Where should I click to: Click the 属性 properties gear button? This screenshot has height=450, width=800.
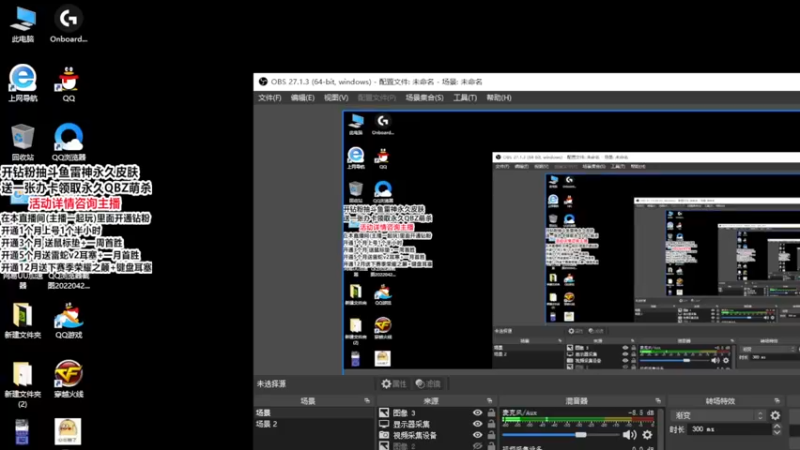click(x=394, y=384)
